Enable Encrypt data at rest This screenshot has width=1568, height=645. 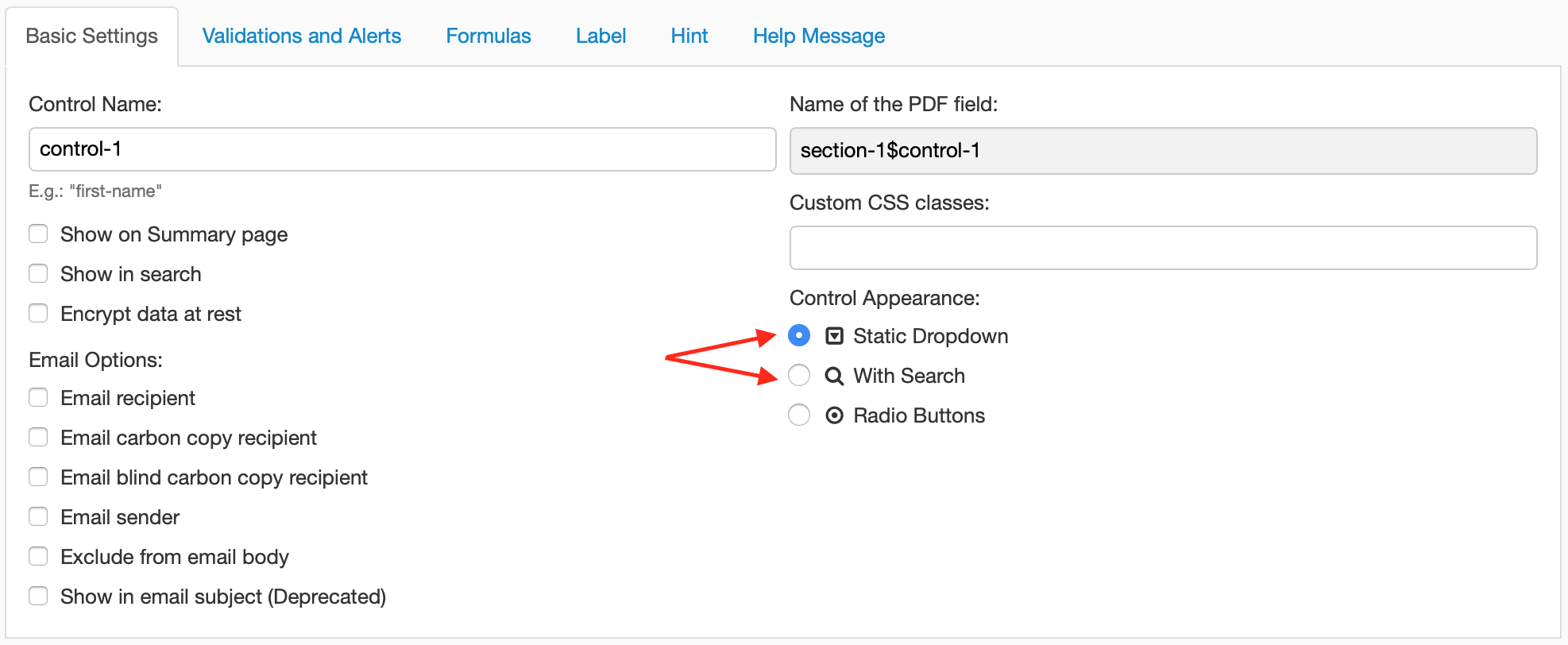click(38, 313)
